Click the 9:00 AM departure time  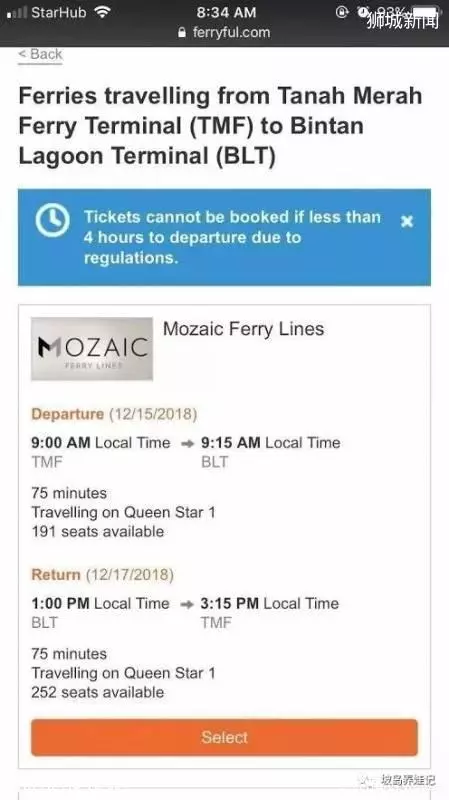(61, 443)
